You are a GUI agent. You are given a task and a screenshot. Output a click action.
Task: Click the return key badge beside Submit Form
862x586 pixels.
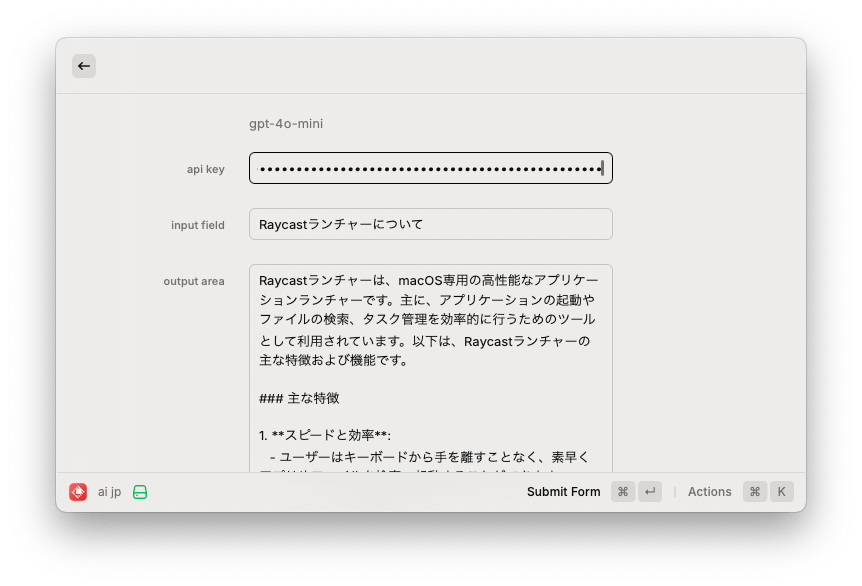650,491
